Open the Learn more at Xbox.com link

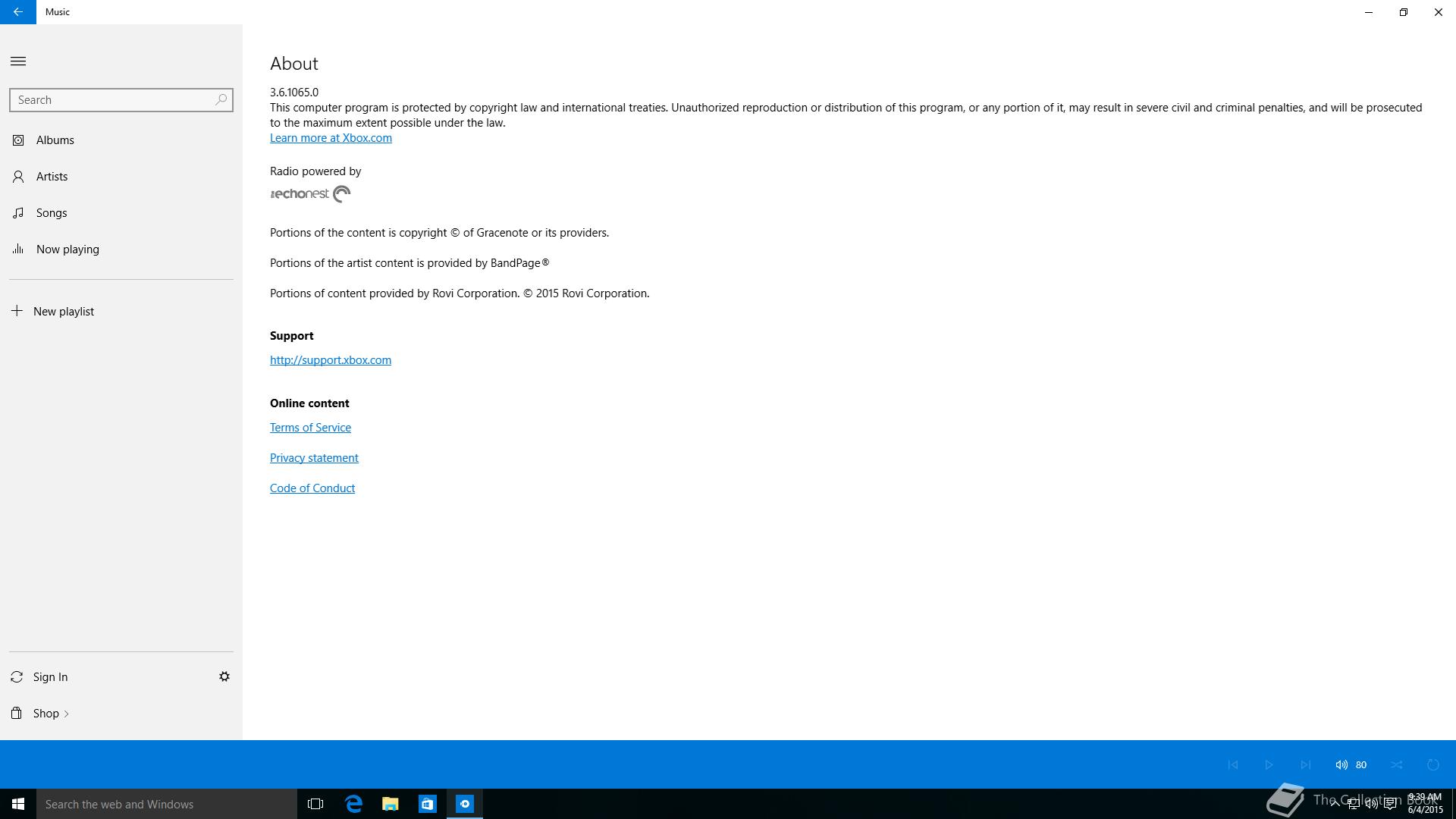point(331,138)
